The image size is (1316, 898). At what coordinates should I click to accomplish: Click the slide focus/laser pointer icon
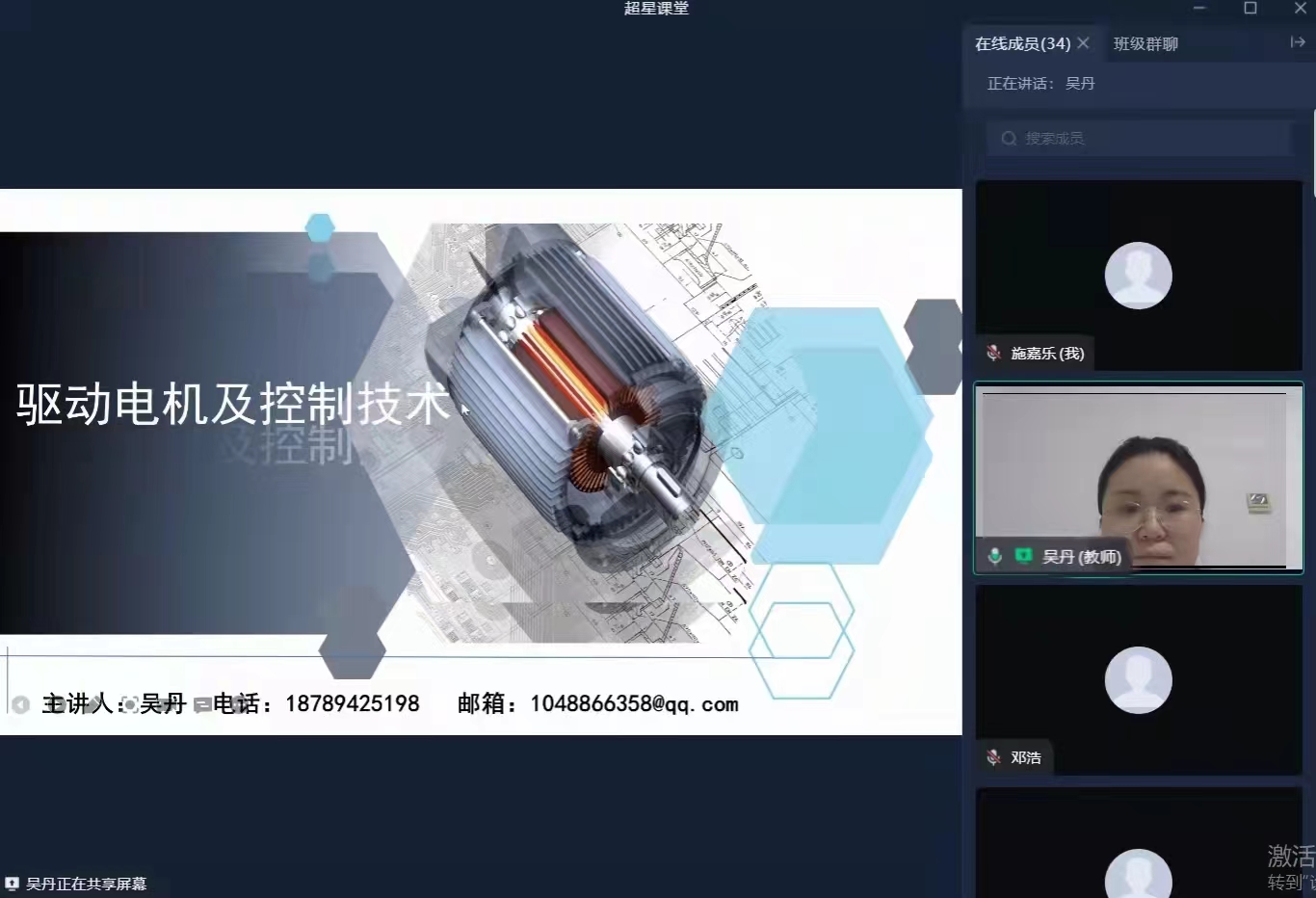(130, 705)
